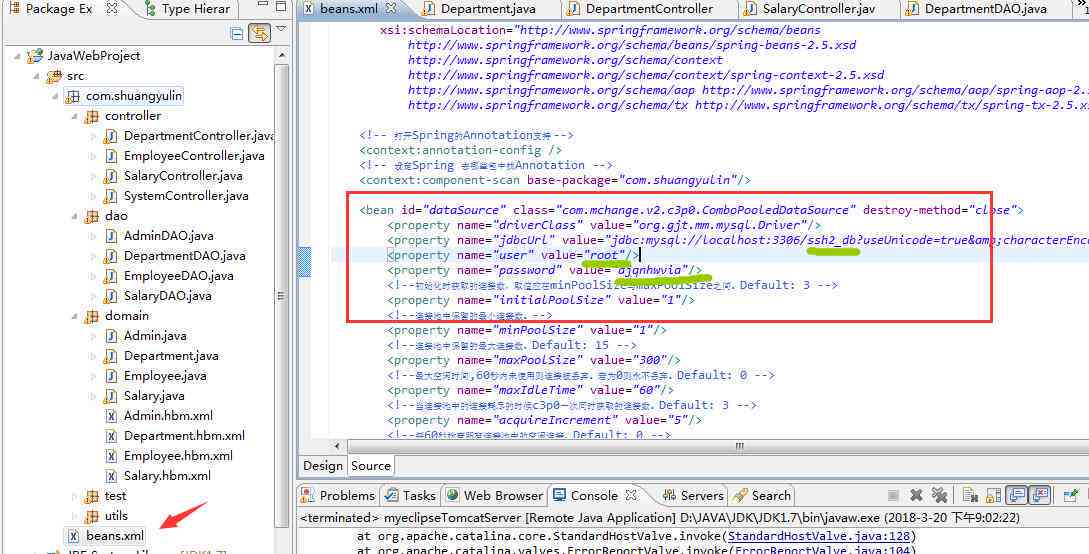Close the Console view tab
1089x554 pixels.
(631, 496)
